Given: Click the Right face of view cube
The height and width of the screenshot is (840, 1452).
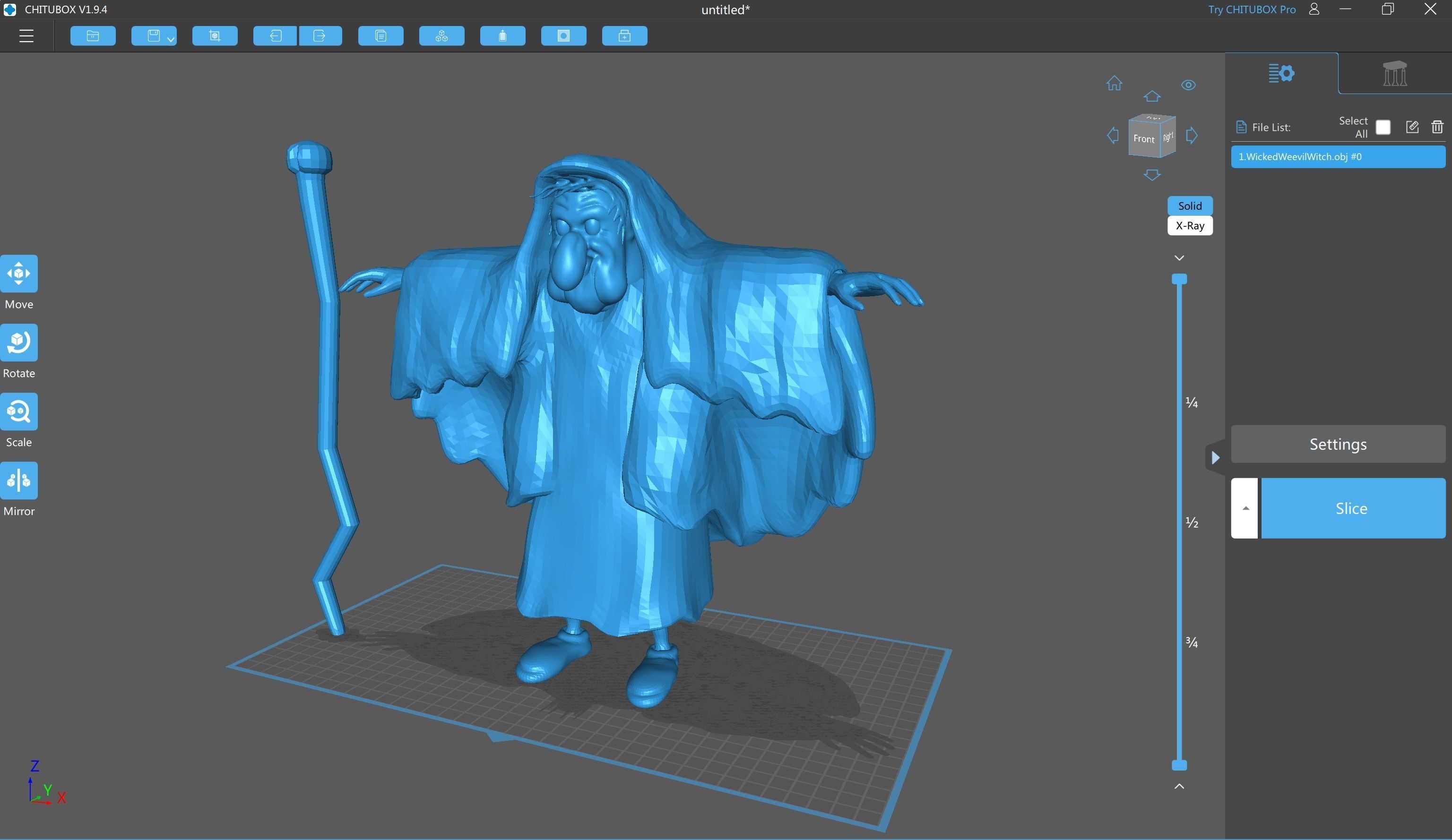Looking at the screenshot, I should [x=1167, y=137].
